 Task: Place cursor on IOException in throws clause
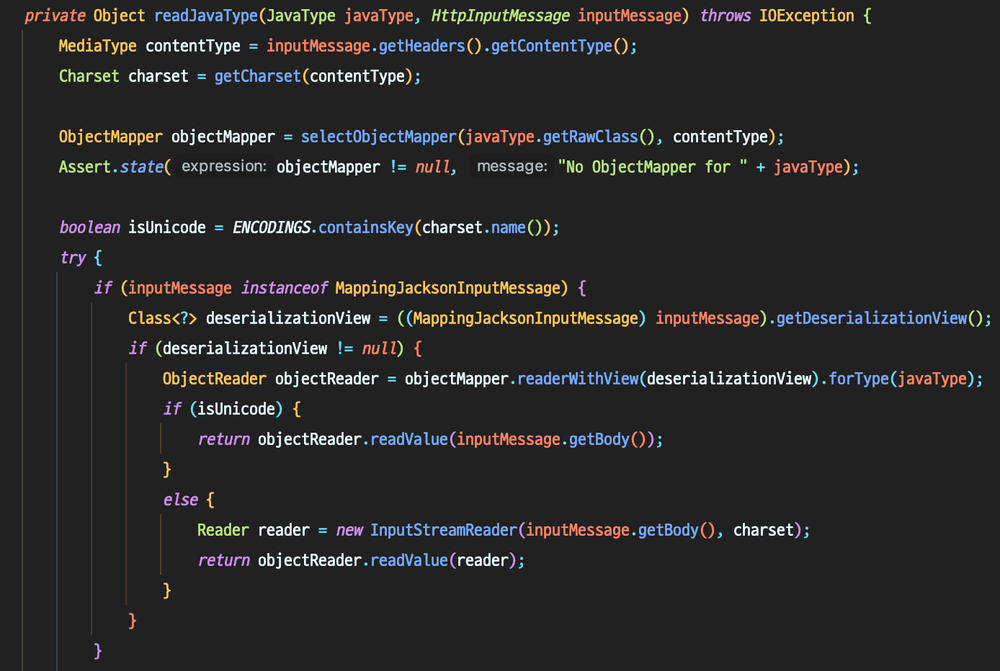click(804, 16)
